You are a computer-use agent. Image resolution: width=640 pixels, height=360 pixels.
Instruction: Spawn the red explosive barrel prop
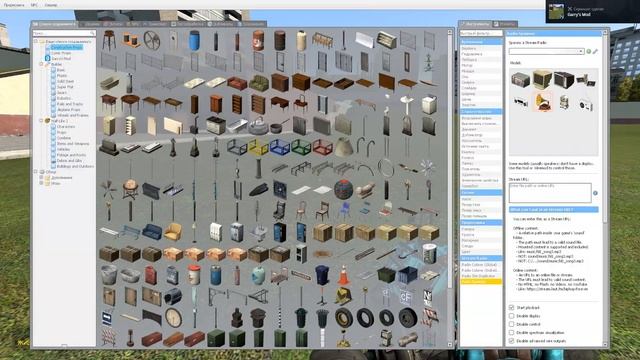point(258,40)
